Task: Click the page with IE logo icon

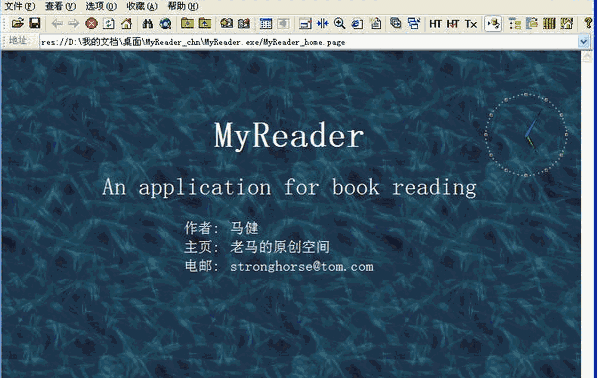Action: coord(357,24)
